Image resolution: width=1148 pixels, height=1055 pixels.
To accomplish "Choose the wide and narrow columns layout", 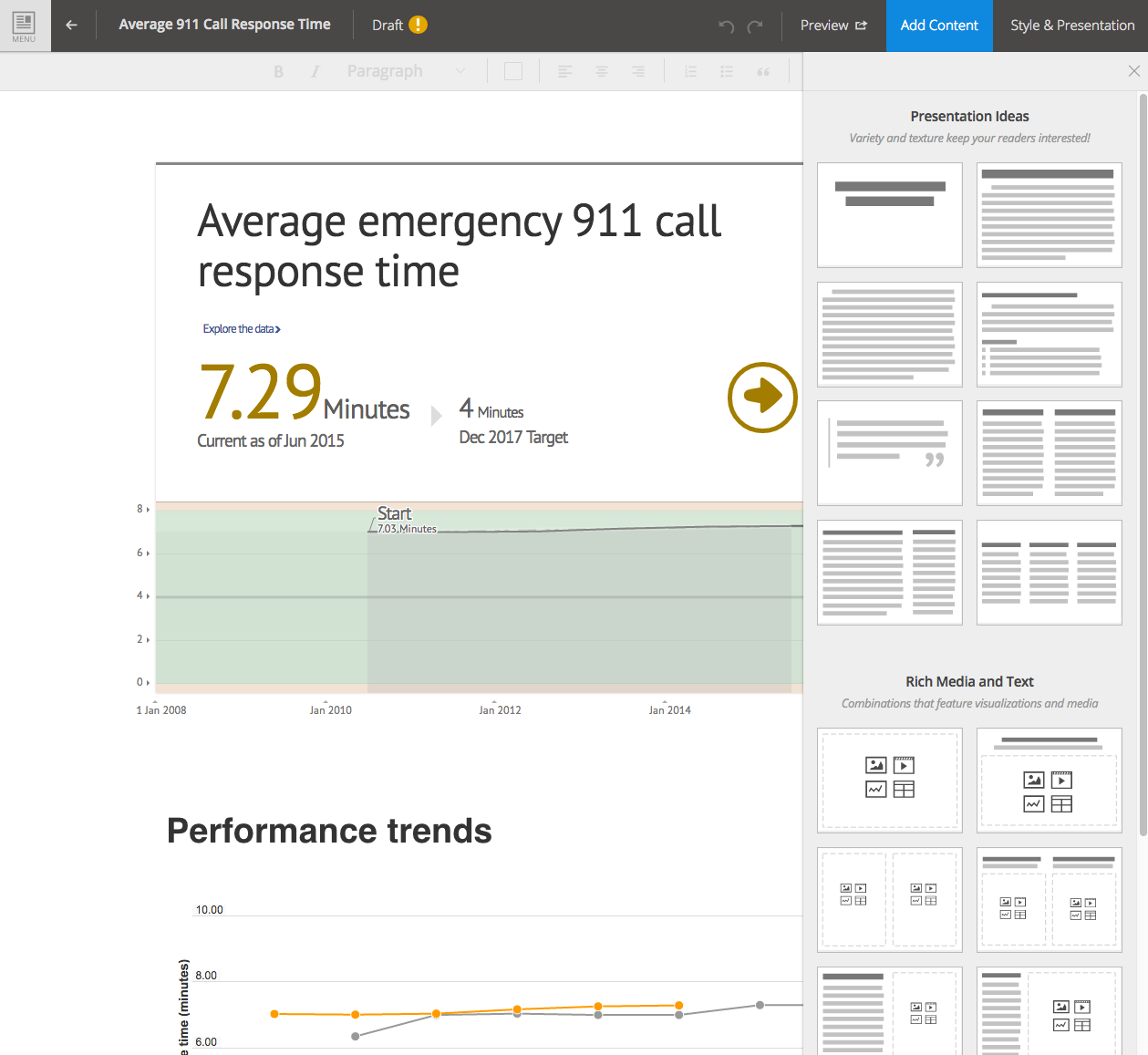I will [890, 573].
